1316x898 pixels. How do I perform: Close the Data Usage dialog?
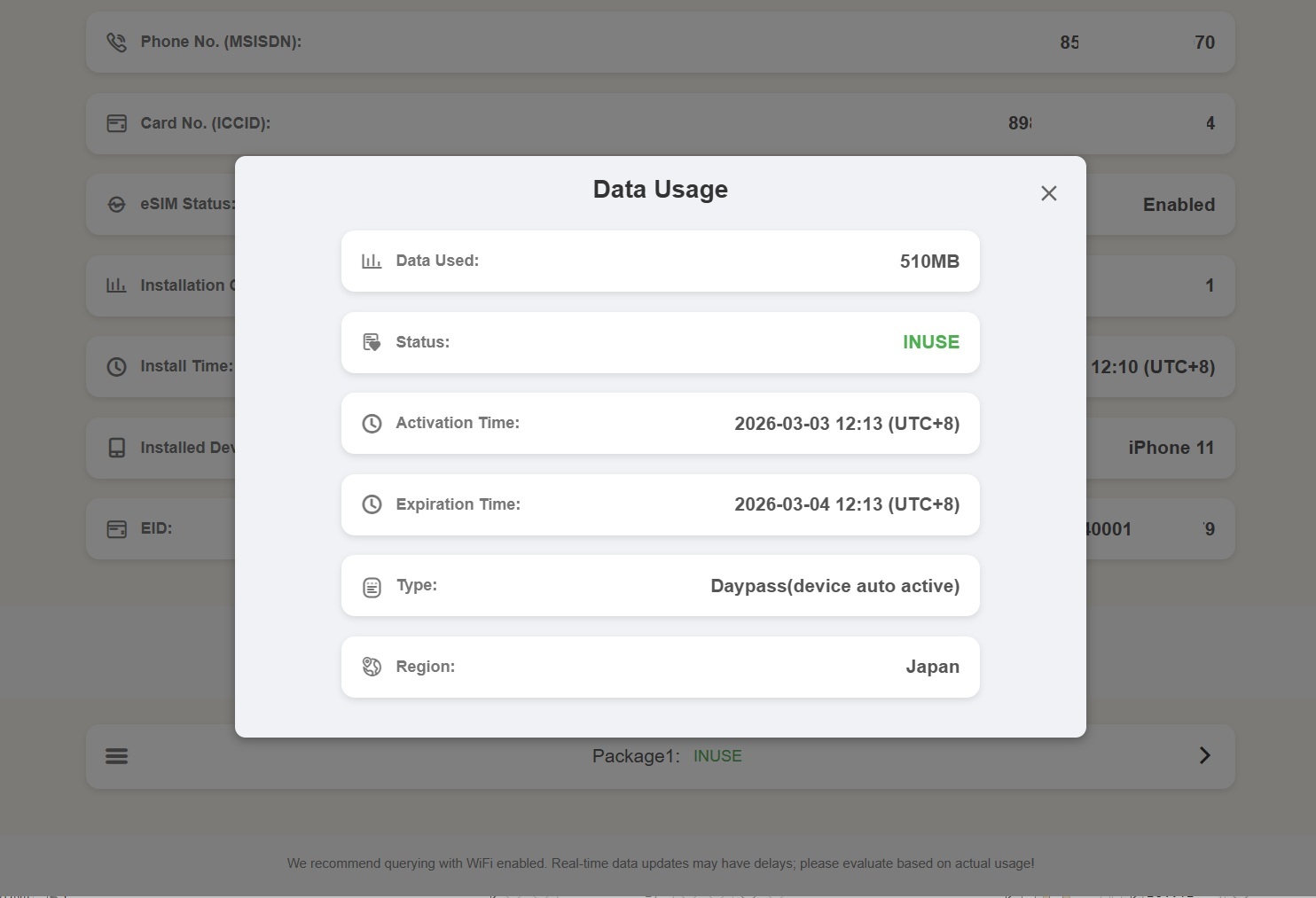[x=1048, y=193]
